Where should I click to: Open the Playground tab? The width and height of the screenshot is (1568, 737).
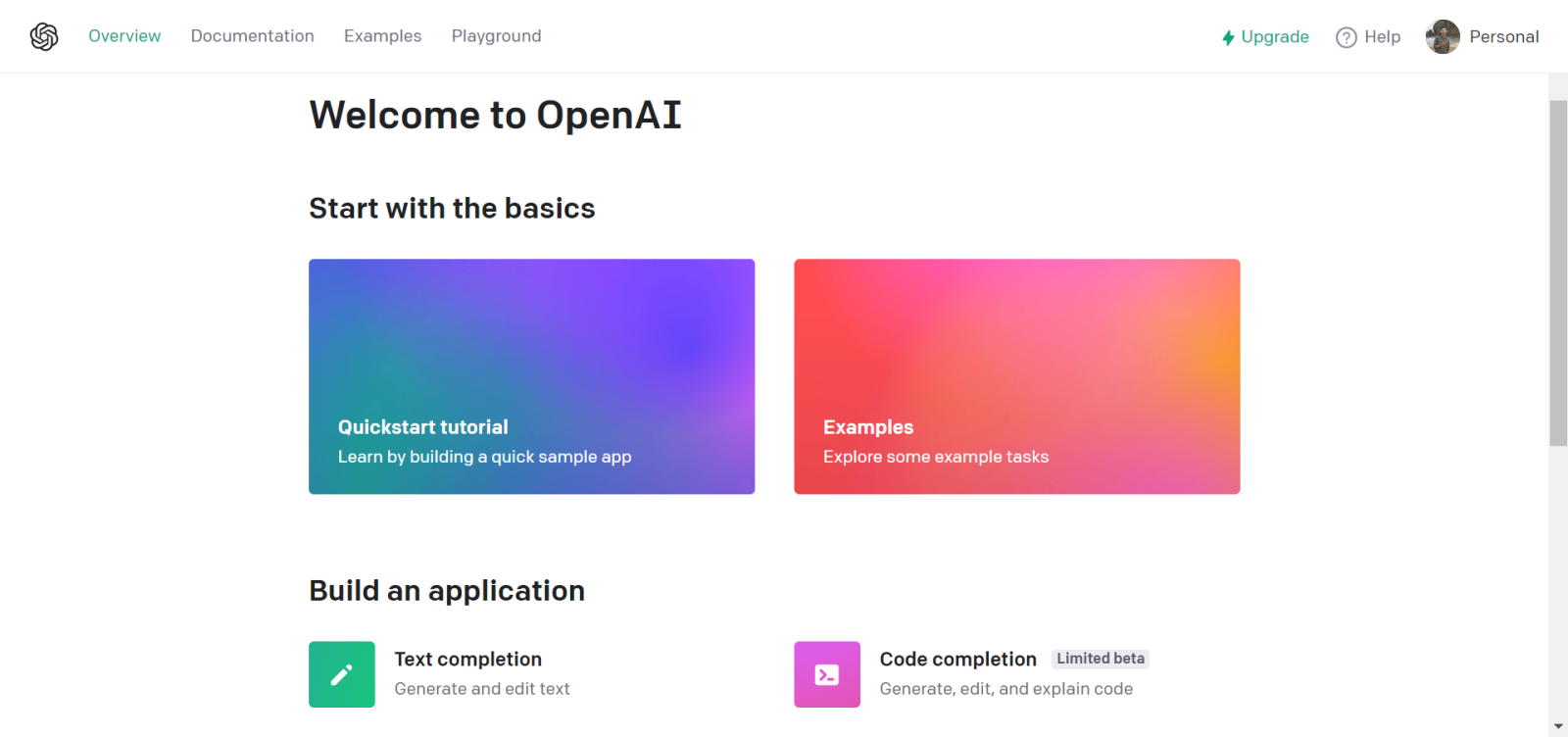coord(496,36)
